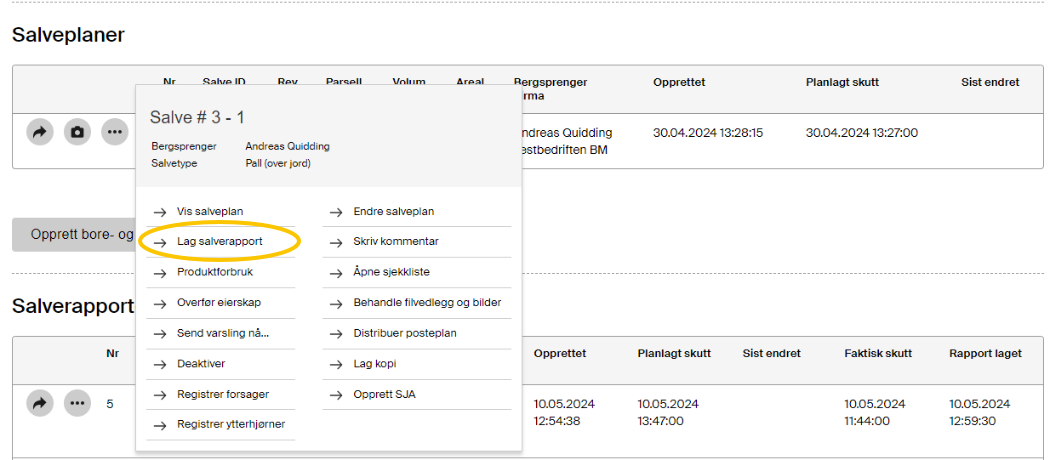Click Opprett SJA in the menu

click(384, 394)
